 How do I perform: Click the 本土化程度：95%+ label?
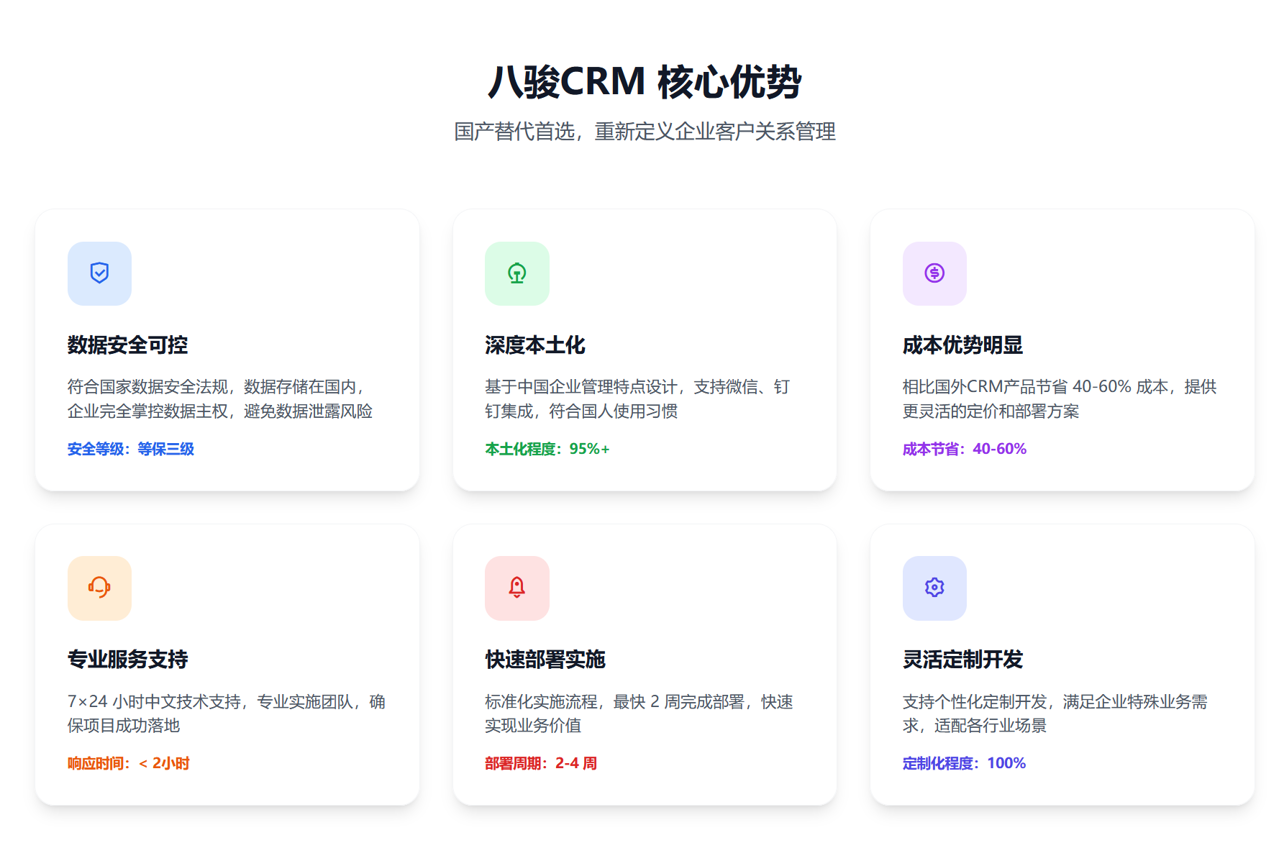pos(547,449)
